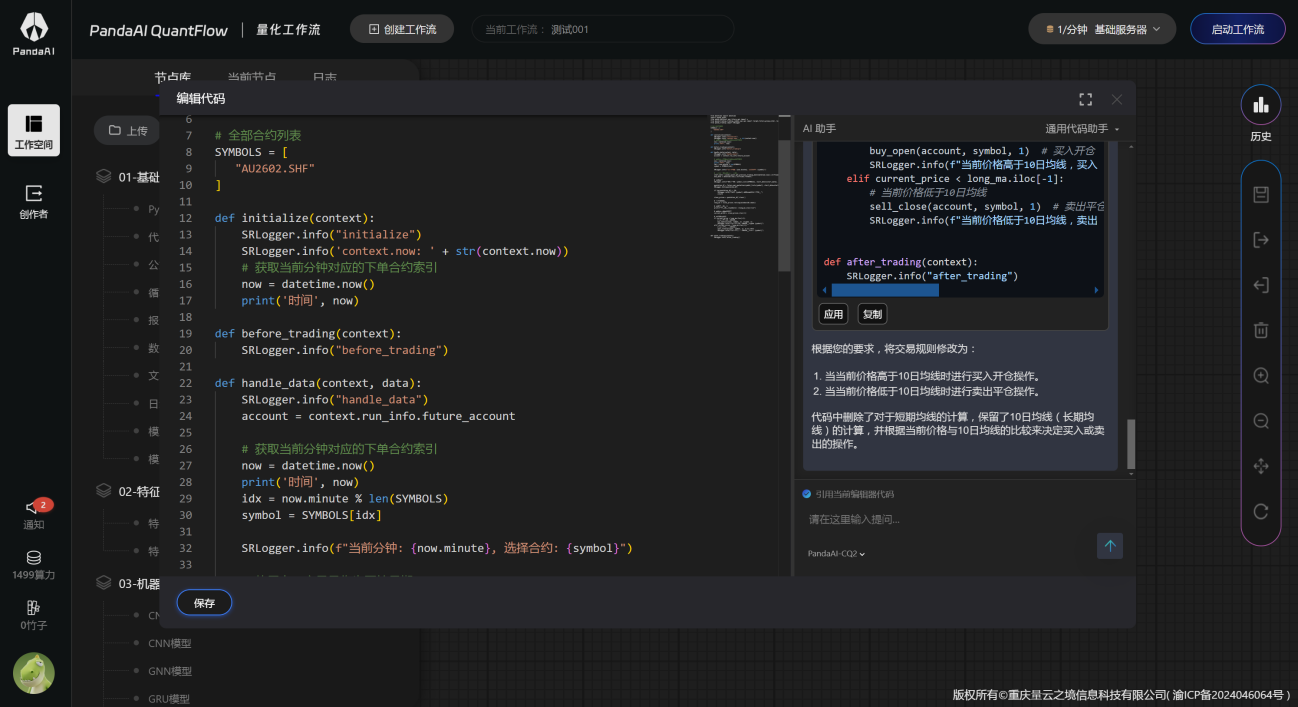Switch to the 当前节点 tab
Viewport: 1298px width, 707px height.
tap(252, 77)
